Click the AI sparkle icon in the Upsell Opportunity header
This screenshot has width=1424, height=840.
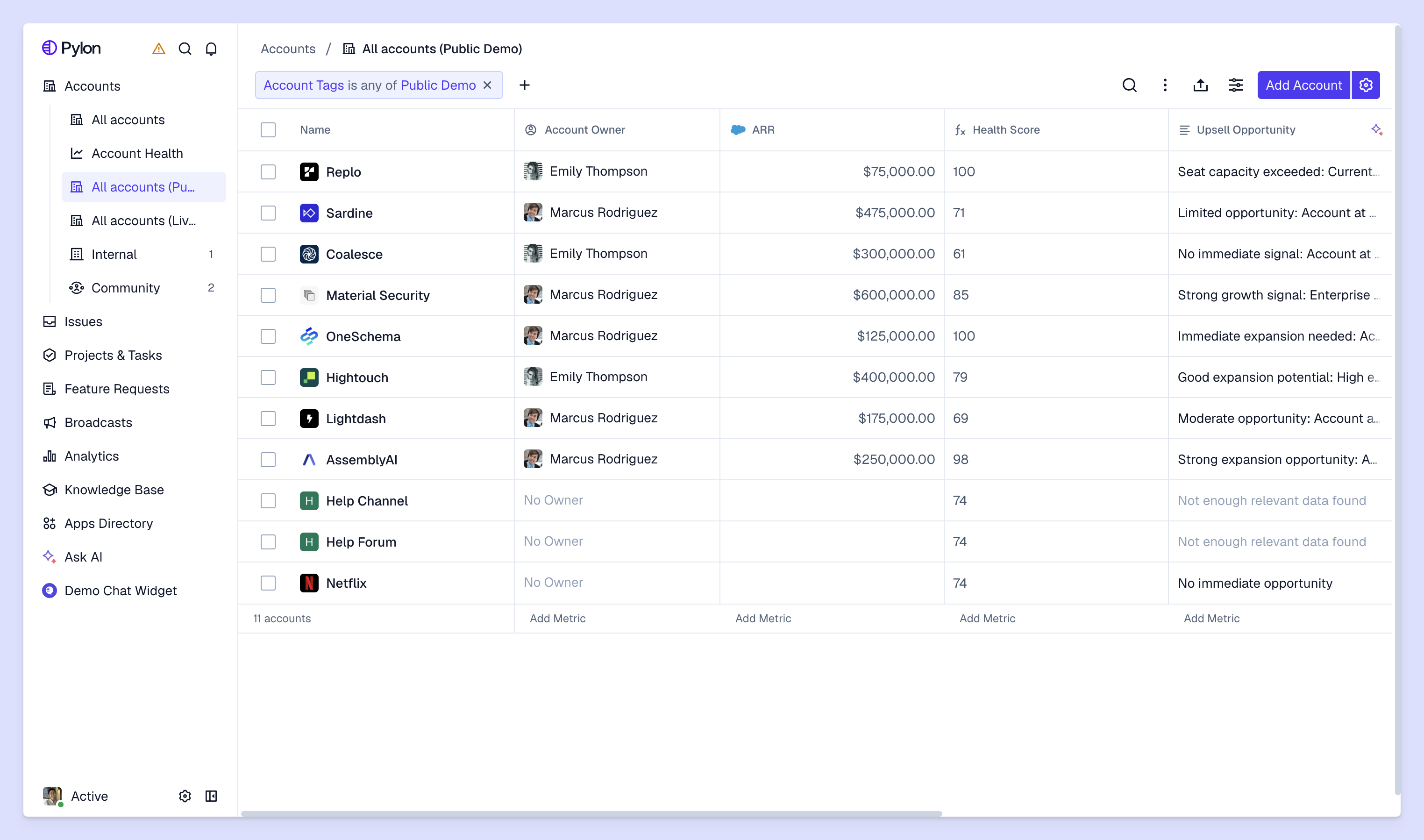pyautogui.click(x=1376, y=129)
